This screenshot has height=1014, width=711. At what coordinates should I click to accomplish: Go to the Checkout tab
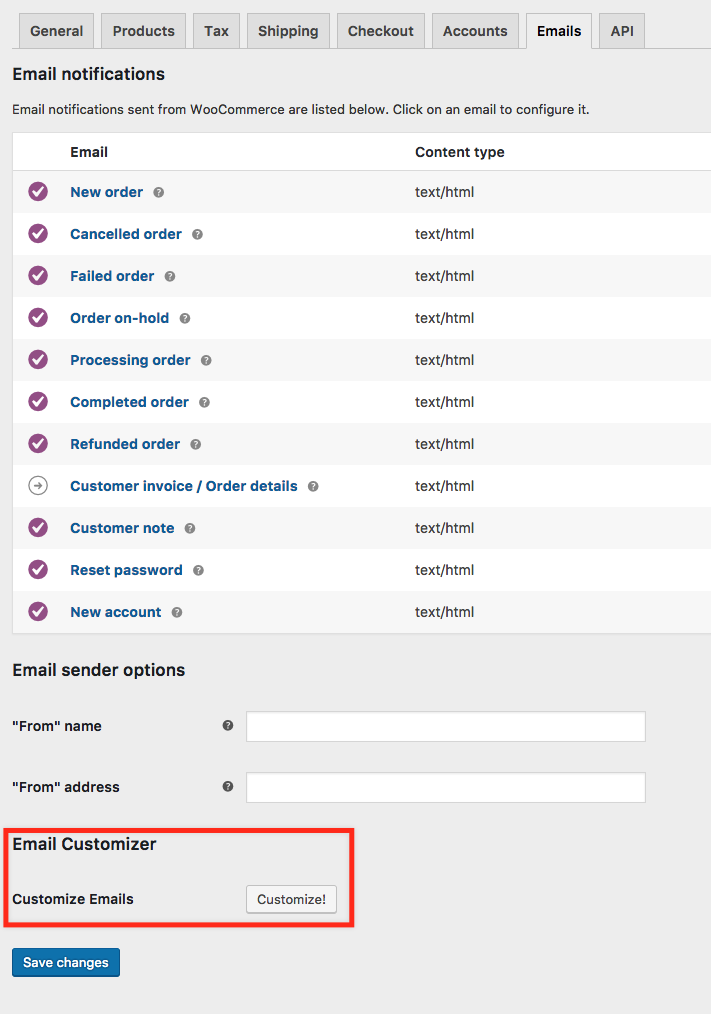click(x=380, y=31)
